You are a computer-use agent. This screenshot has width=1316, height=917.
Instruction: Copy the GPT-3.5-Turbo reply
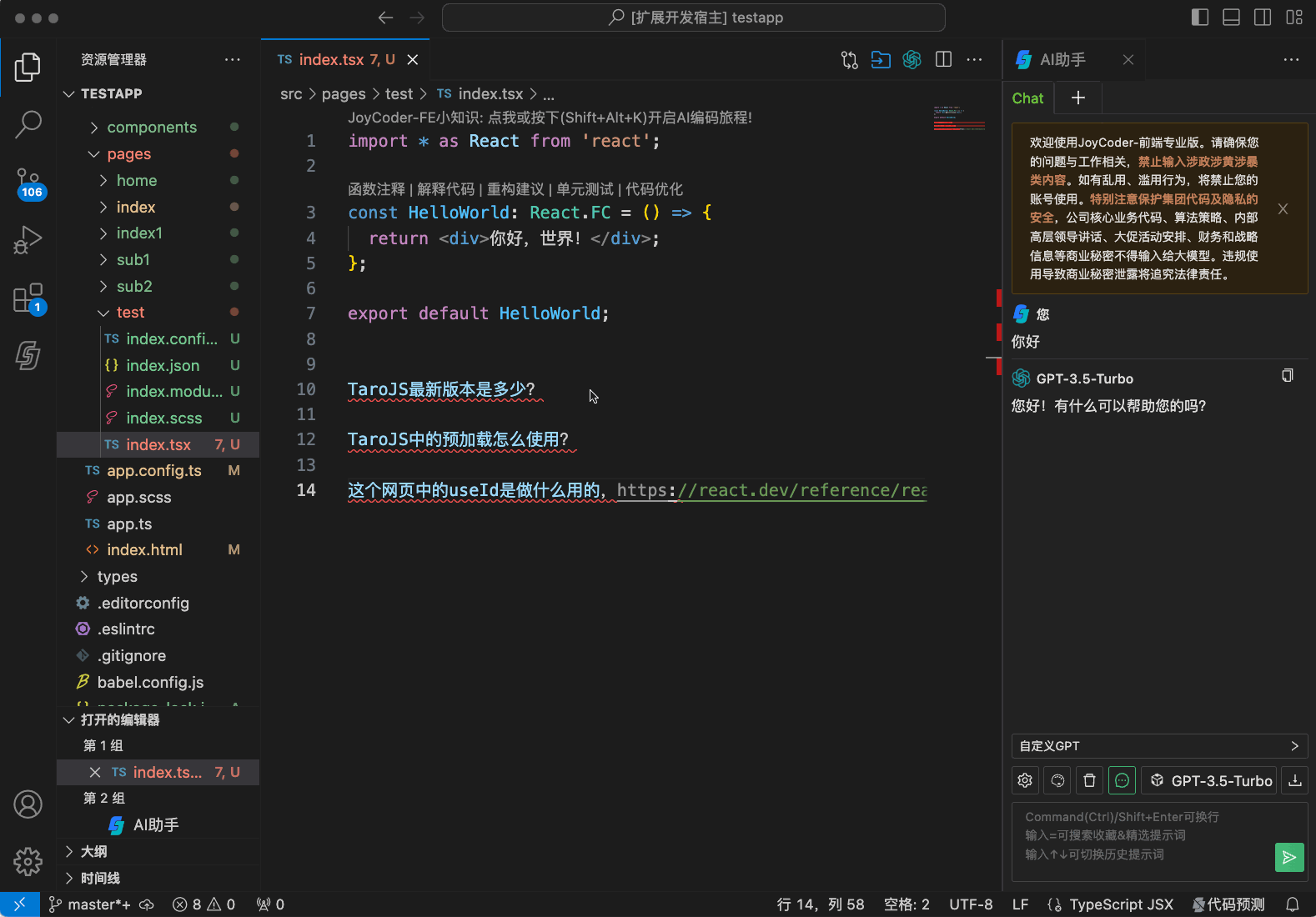tap(1288, 376)
